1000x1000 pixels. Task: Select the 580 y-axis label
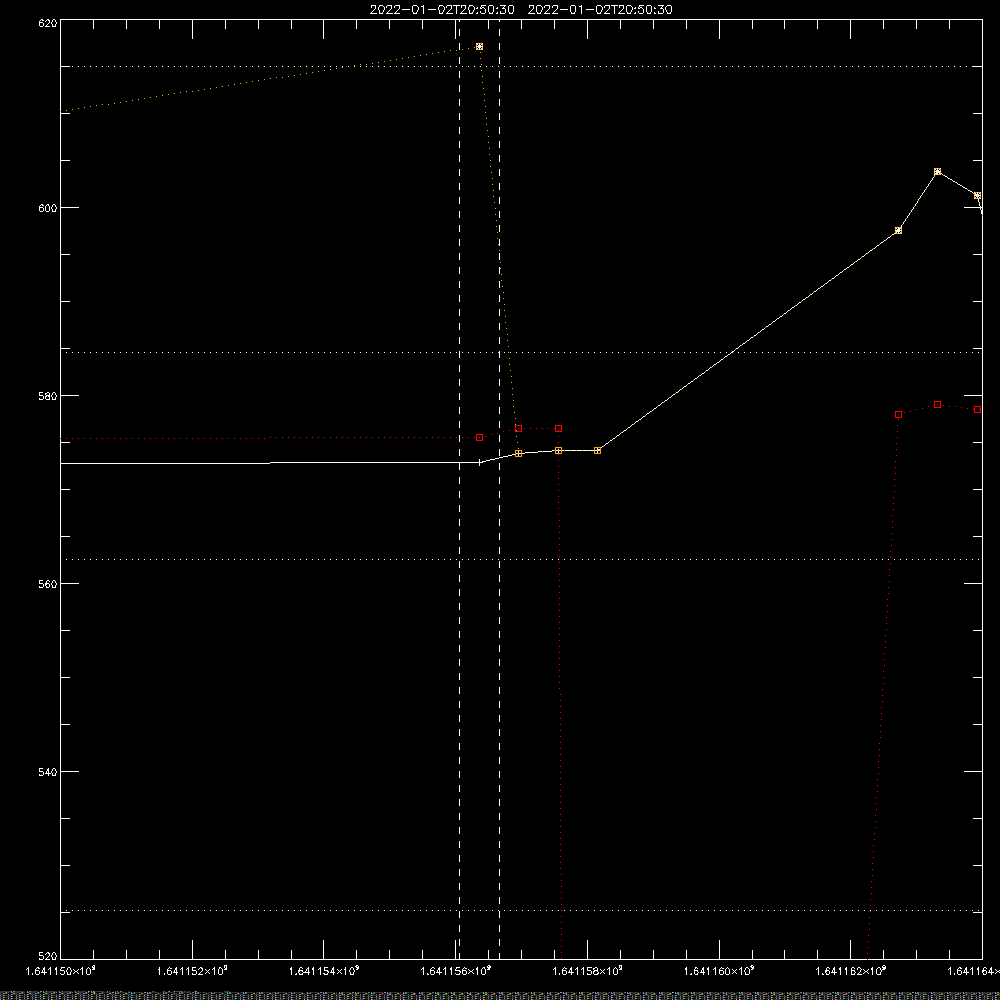coord(48,396)
